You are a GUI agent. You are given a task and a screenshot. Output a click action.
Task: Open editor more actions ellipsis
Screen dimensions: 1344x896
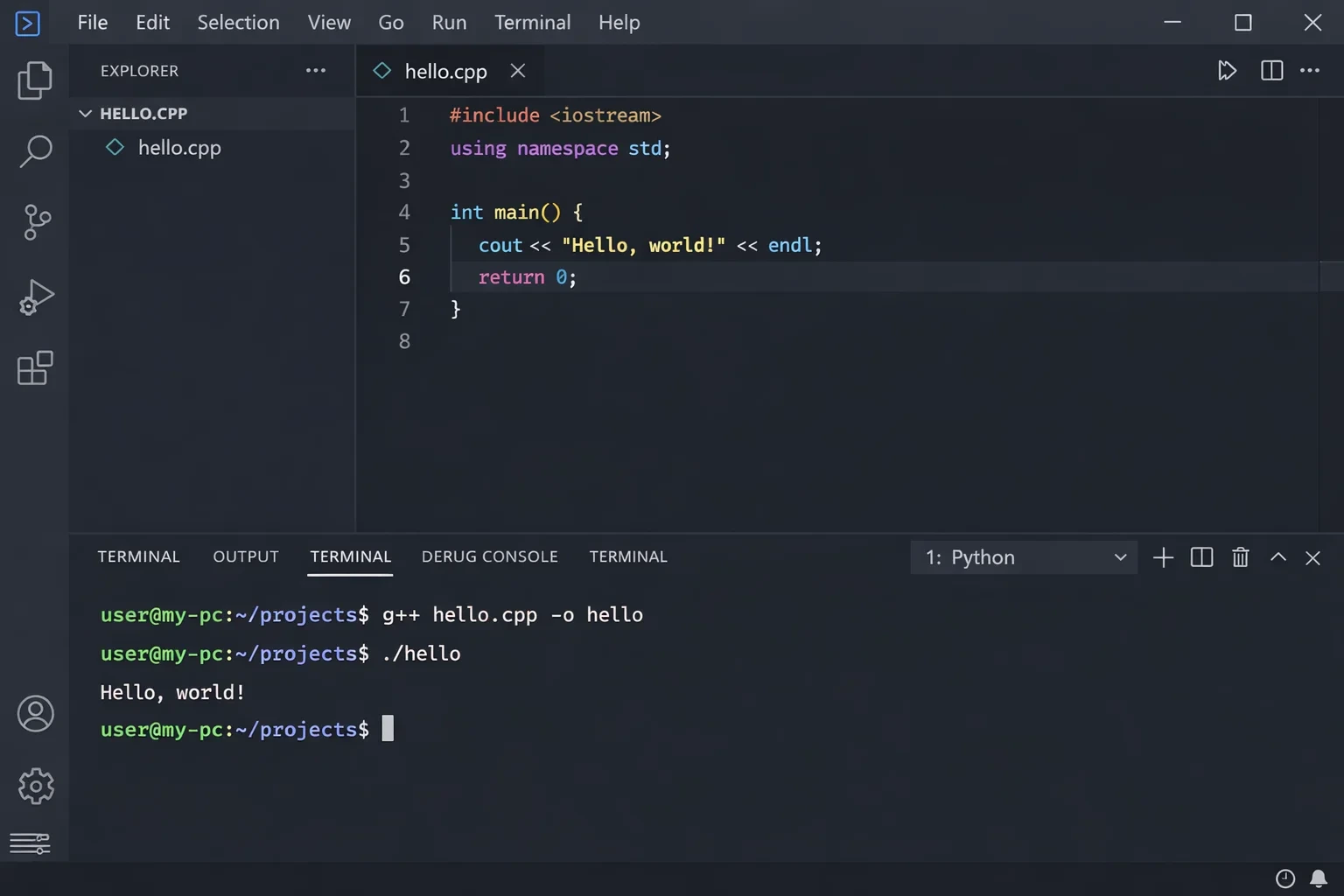coord(1310,71)
